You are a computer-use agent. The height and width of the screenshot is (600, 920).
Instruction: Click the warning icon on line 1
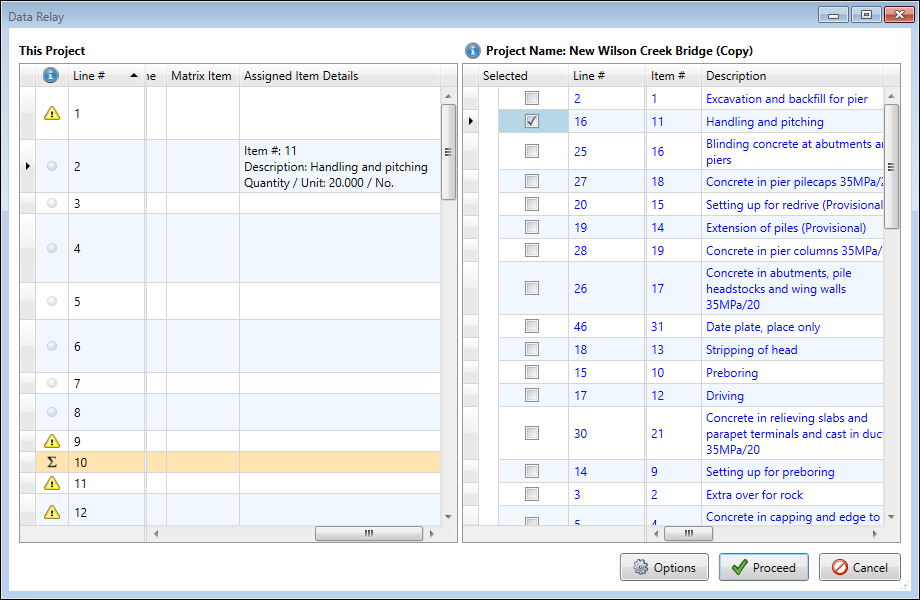coord(52,113)
